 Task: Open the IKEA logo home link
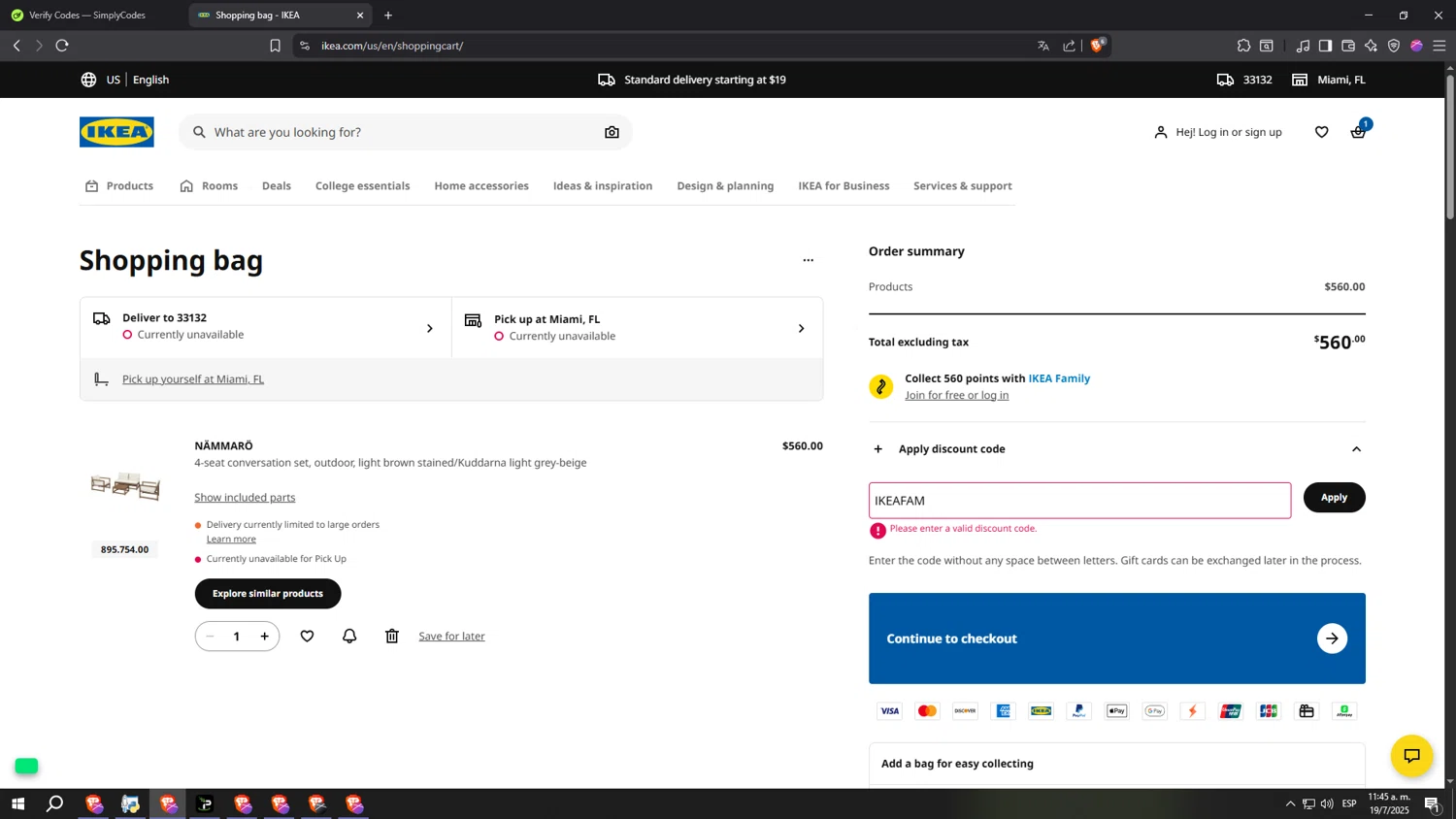[x=116, y=132]
